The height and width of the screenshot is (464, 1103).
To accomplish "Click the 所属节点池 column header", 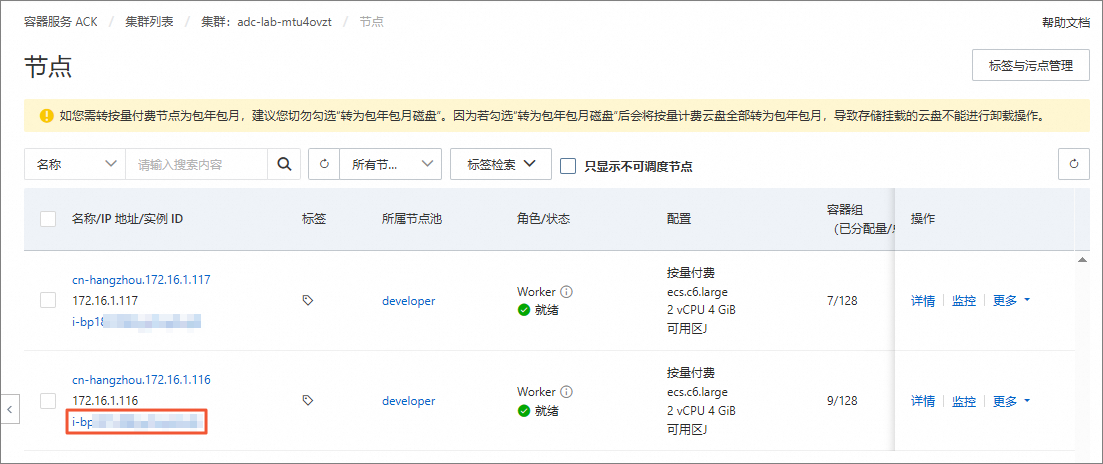I will click(x=412, y=219).
